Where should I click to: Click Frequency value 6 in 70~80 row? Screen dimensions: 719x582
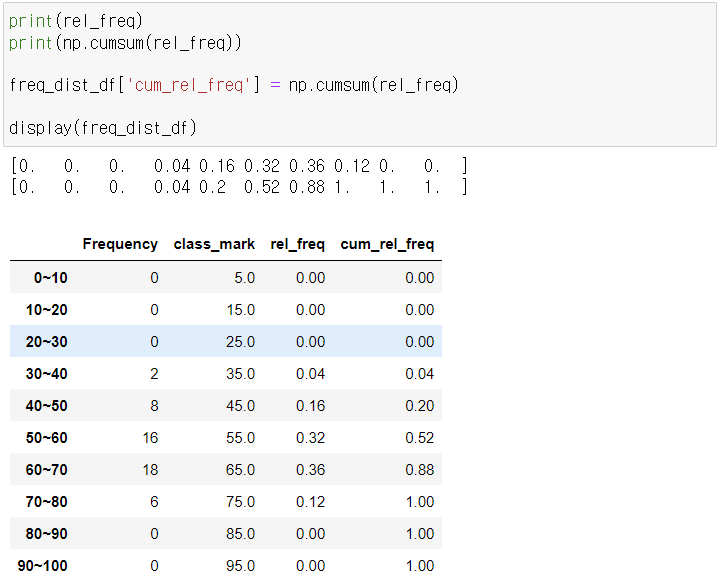(x=154, y=502)
